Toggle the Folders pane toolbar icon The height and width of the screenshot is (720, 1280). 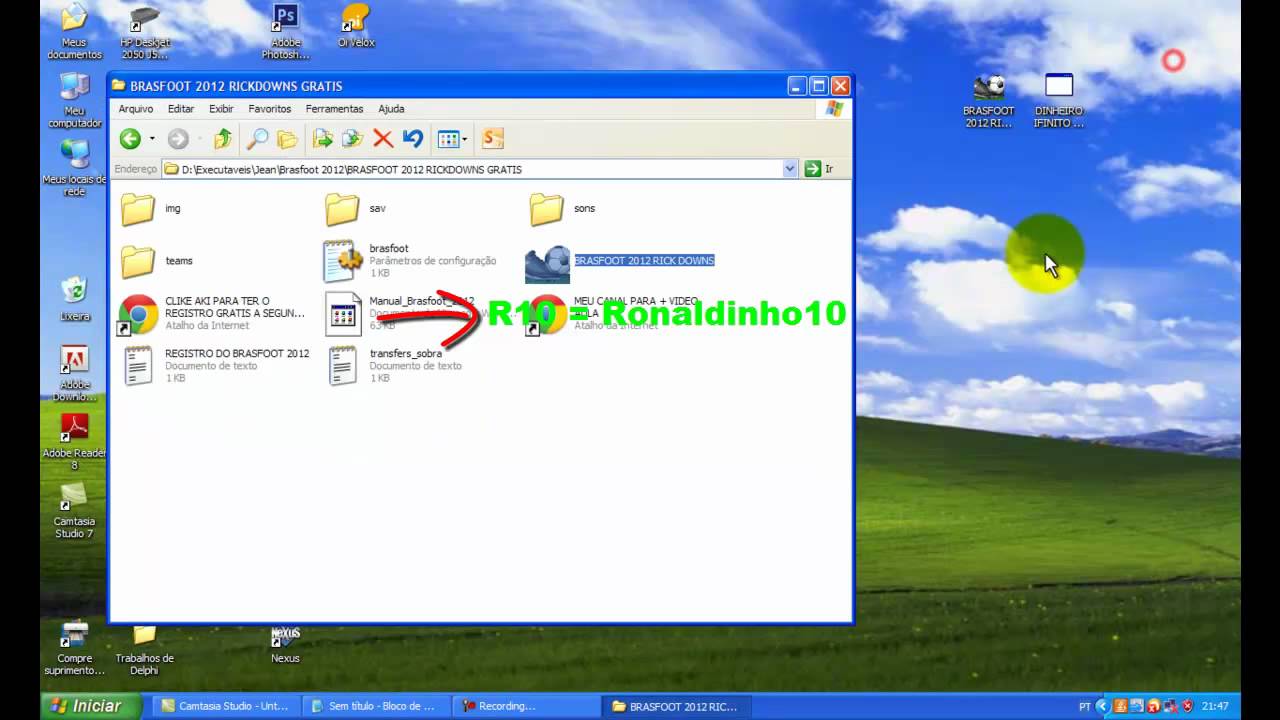click(x=287, y=139)
